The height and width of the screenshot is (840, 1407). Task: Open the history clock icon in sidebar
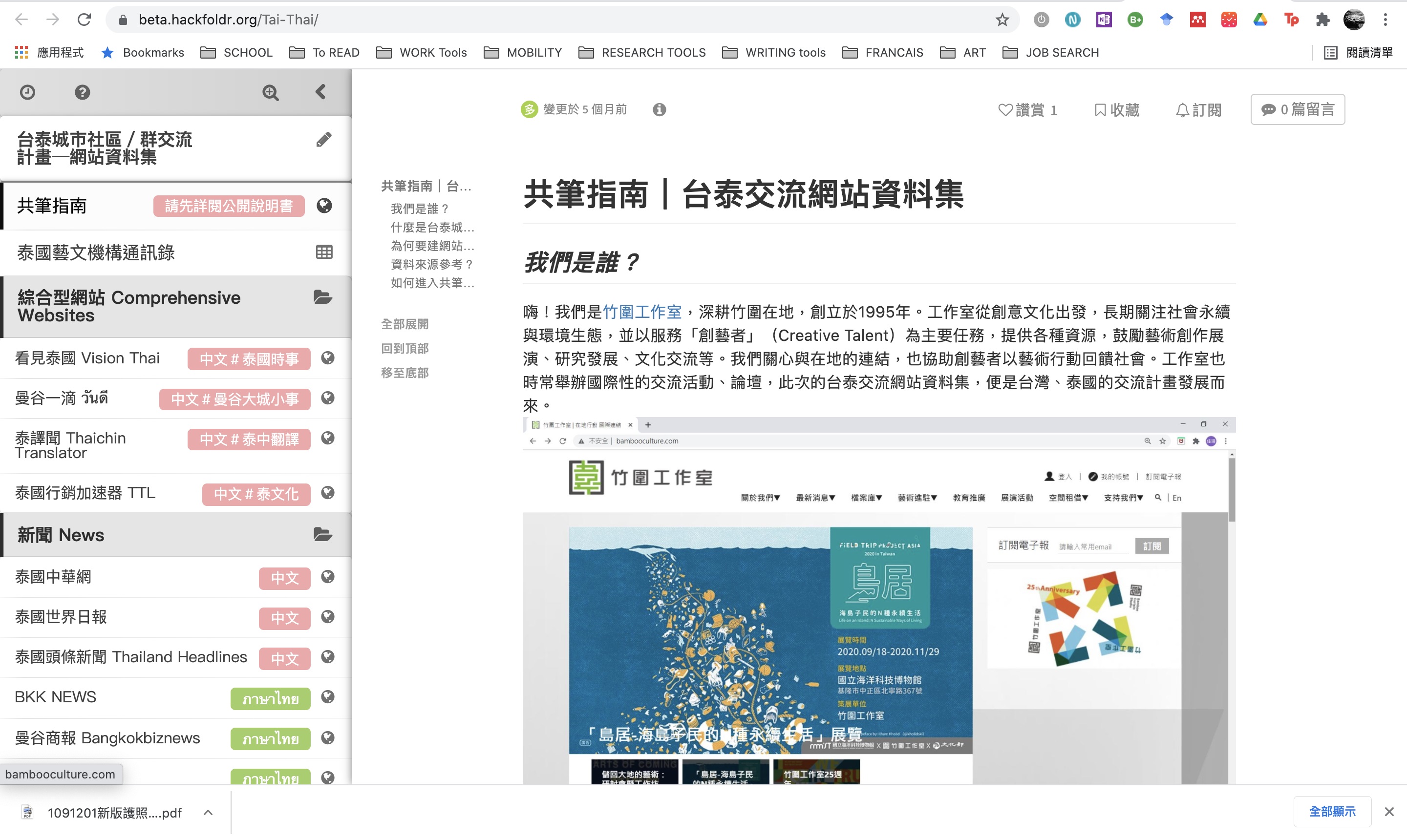click(27, 92)
